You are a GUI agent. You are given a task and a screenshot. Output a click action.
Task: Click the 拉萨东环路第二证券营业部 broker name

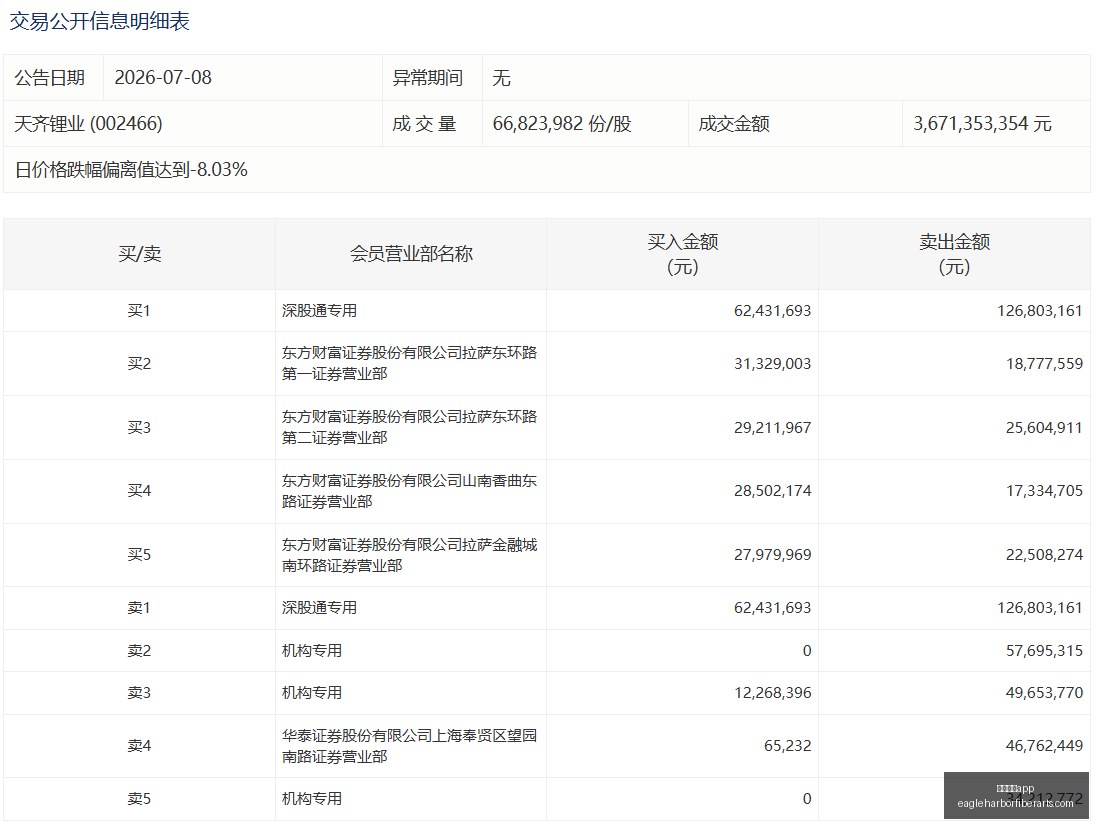[409, 427]
